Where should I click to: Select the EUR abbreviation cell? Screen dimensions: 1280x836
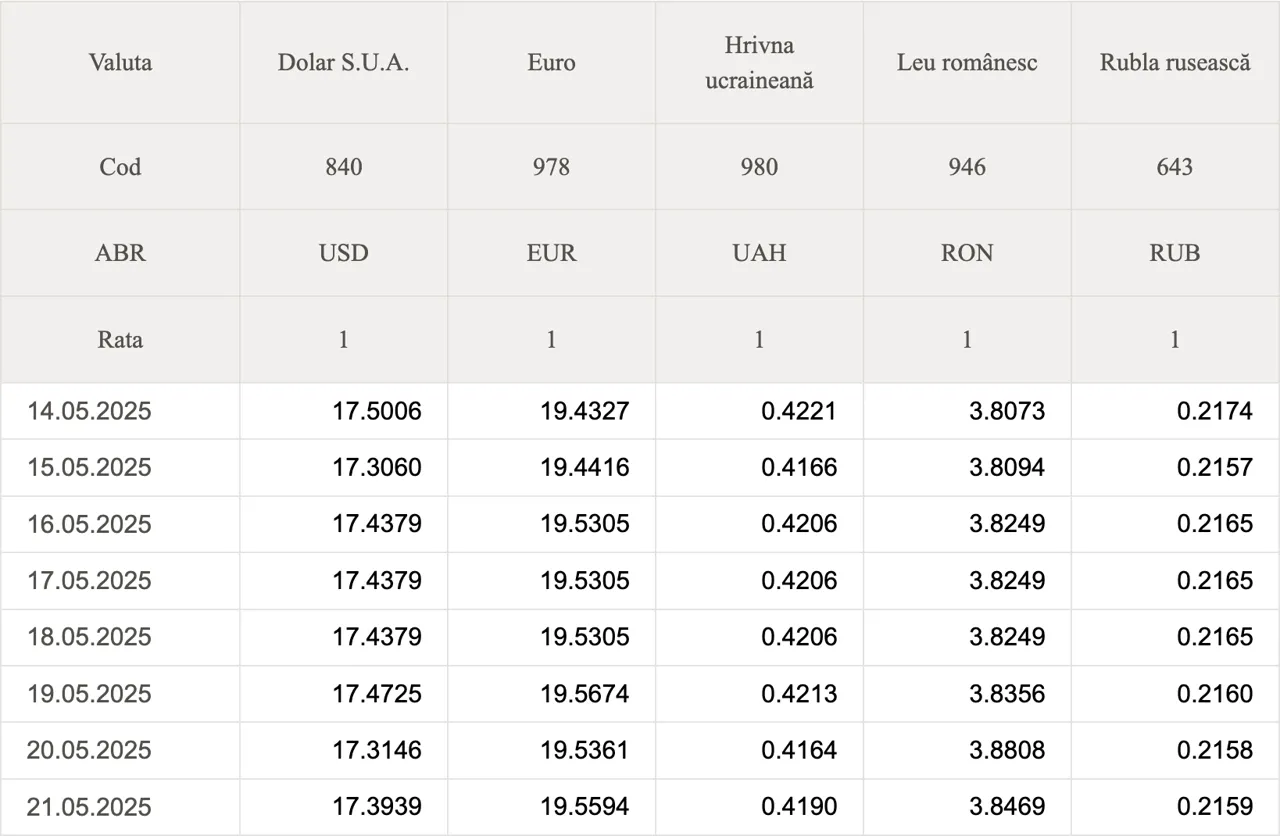(x=551, y=253)
